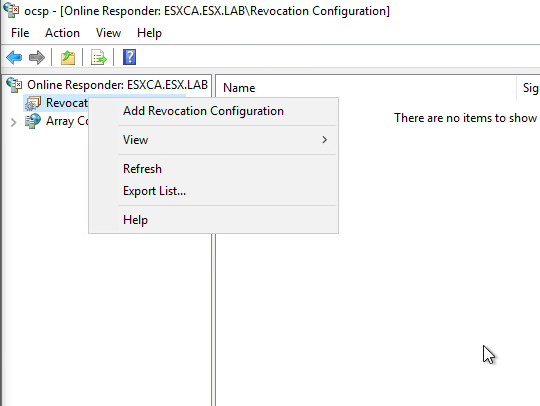Click the Up One Level folder icon
The image size is (540, 406).
click(68, 57)
